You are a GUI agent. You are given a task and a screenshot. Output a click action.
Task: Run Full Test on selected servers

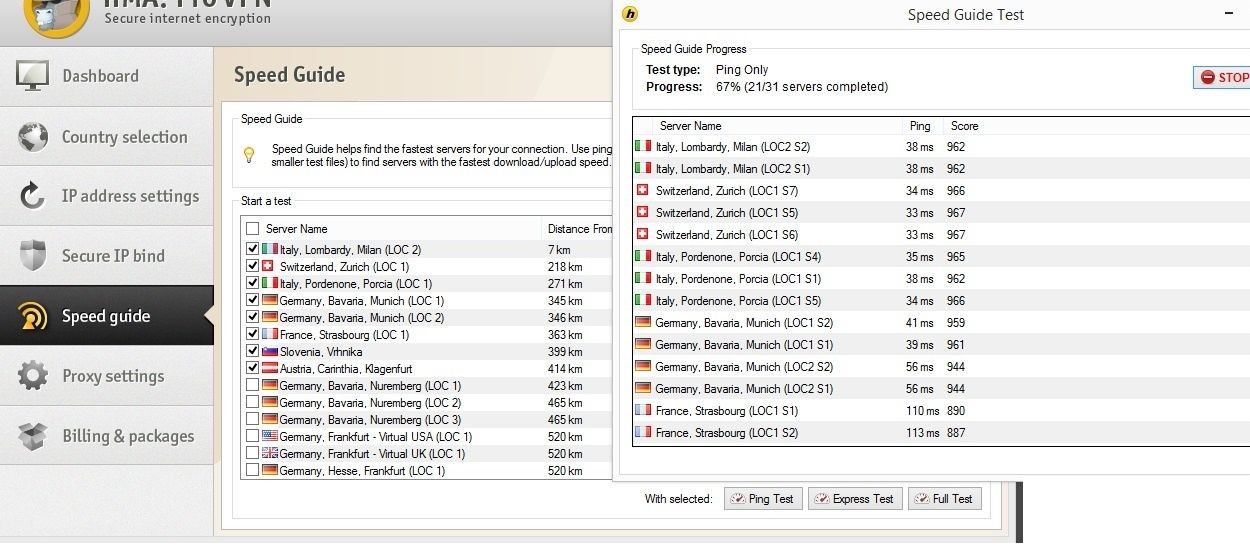click(944, 498)
